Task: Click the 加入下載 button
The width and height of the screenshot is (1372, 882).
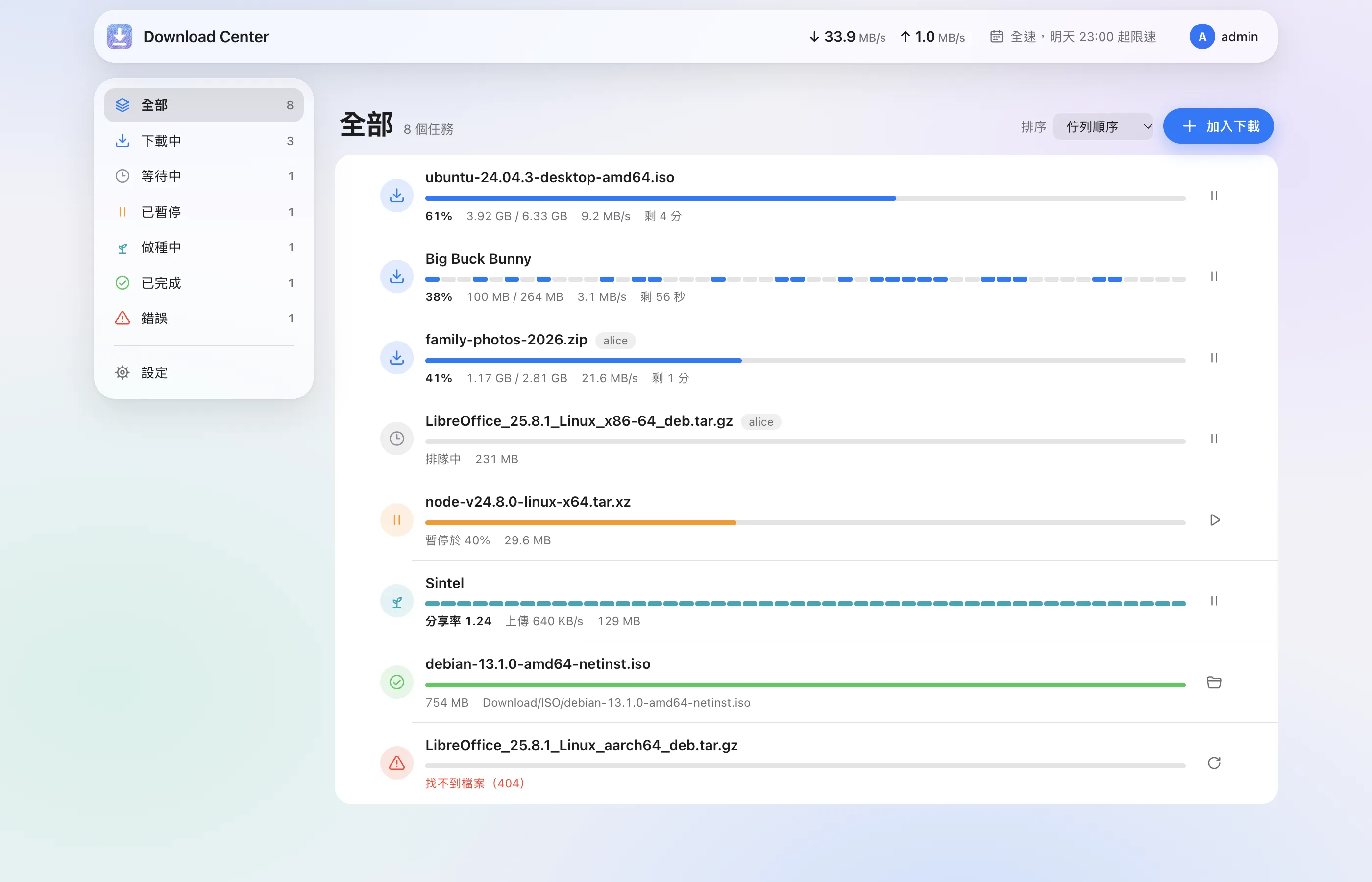Action: coord(1218,126)
